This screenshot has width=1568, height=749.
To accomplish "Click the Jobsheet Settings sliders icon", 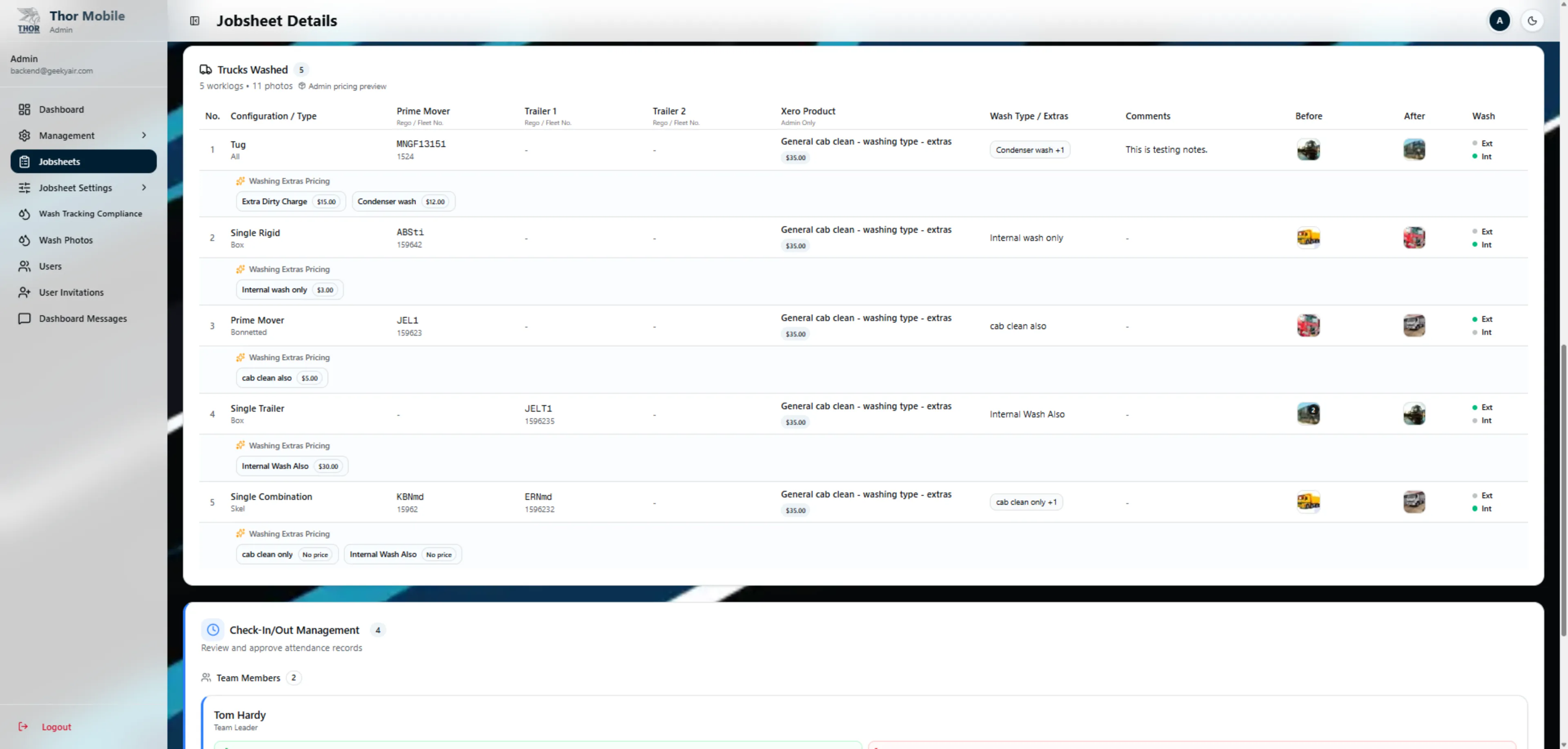I will point(24,188).
